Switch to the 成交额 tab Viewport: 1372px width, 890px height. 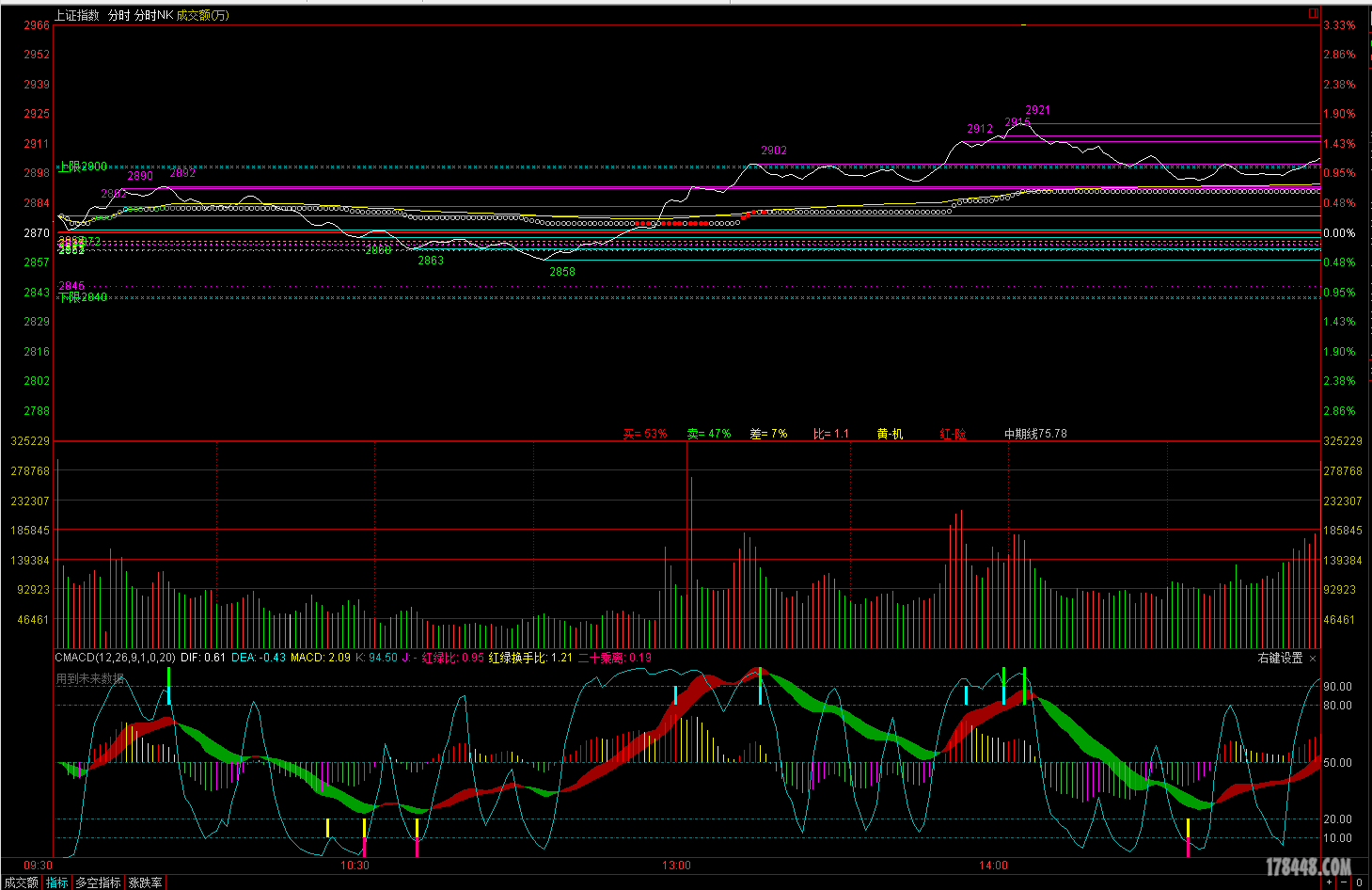[x=21, y=882]
